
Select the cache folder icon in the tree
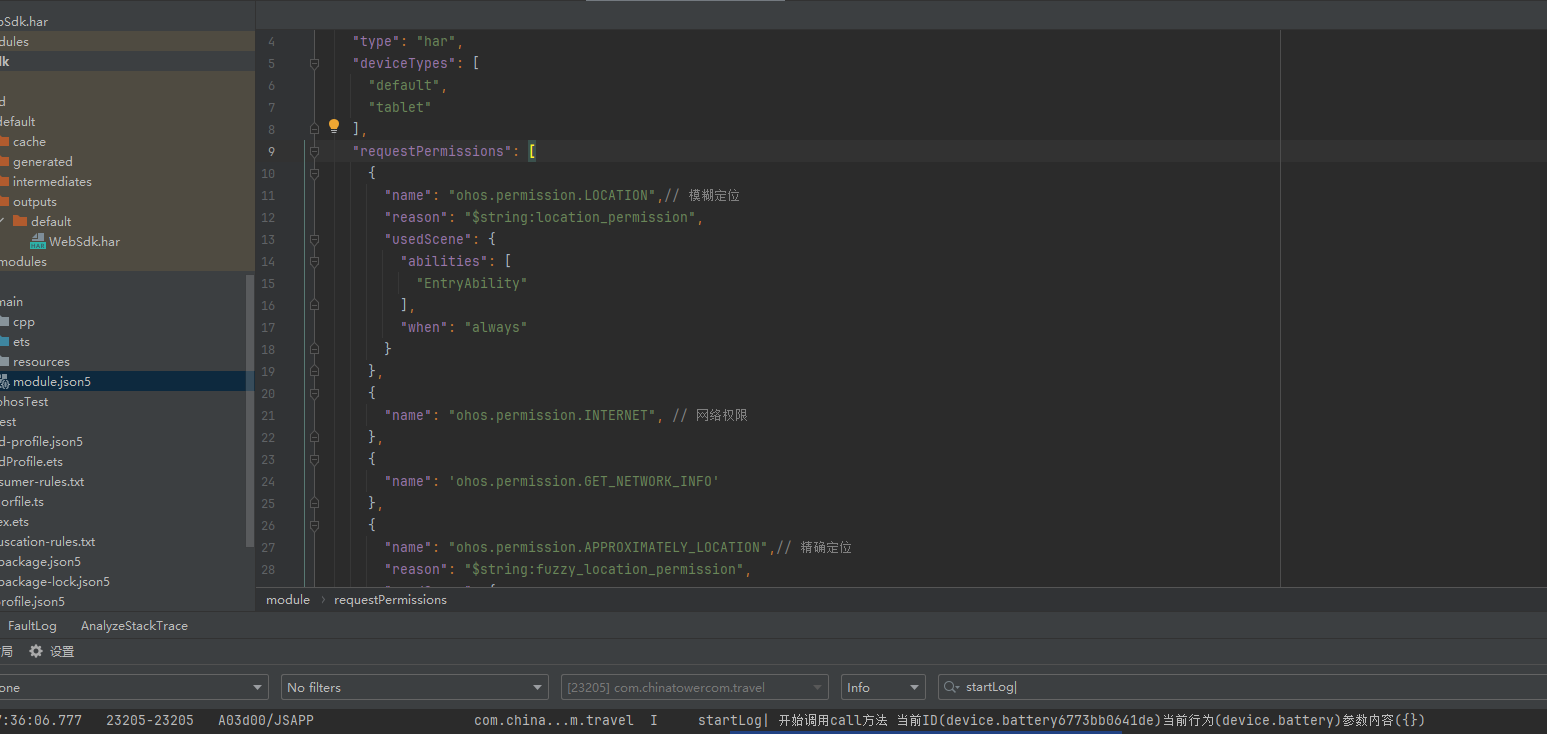(5, 142)
